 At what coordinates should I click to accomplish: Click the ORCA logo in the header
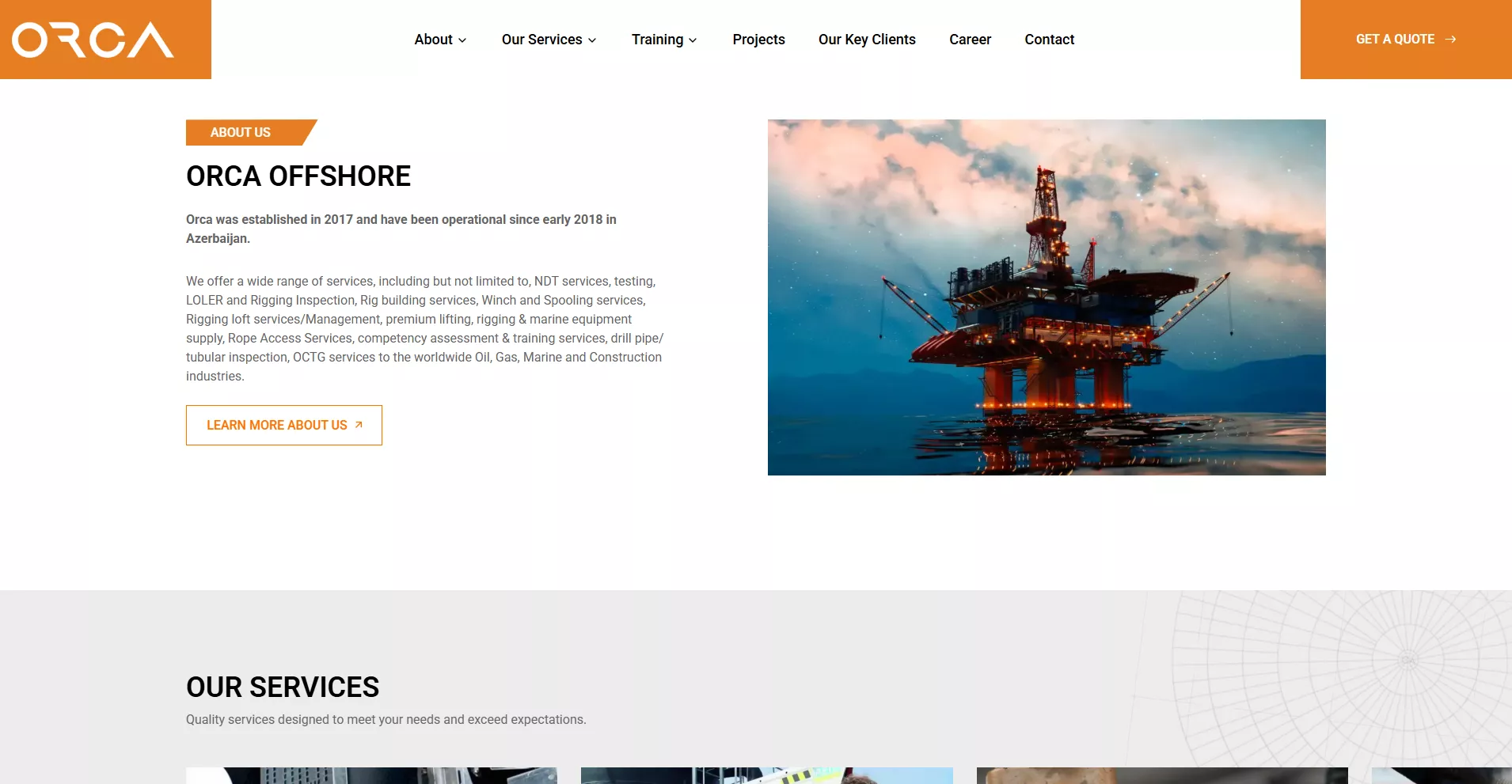93,40
